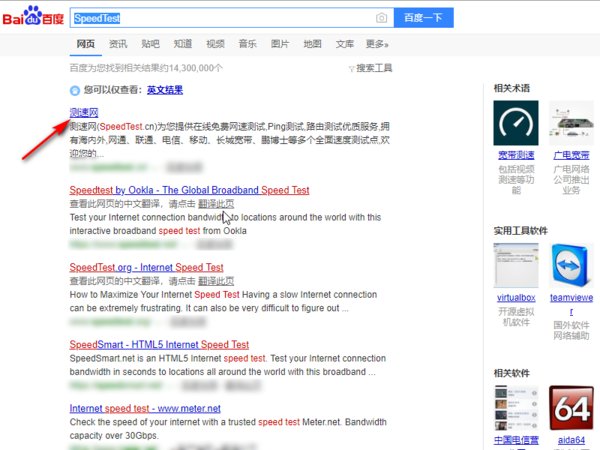Open SpeedSmart HTML5 Internet Speed Test link
This screenshot has width=600, height=450.
[x=159, y=345]
